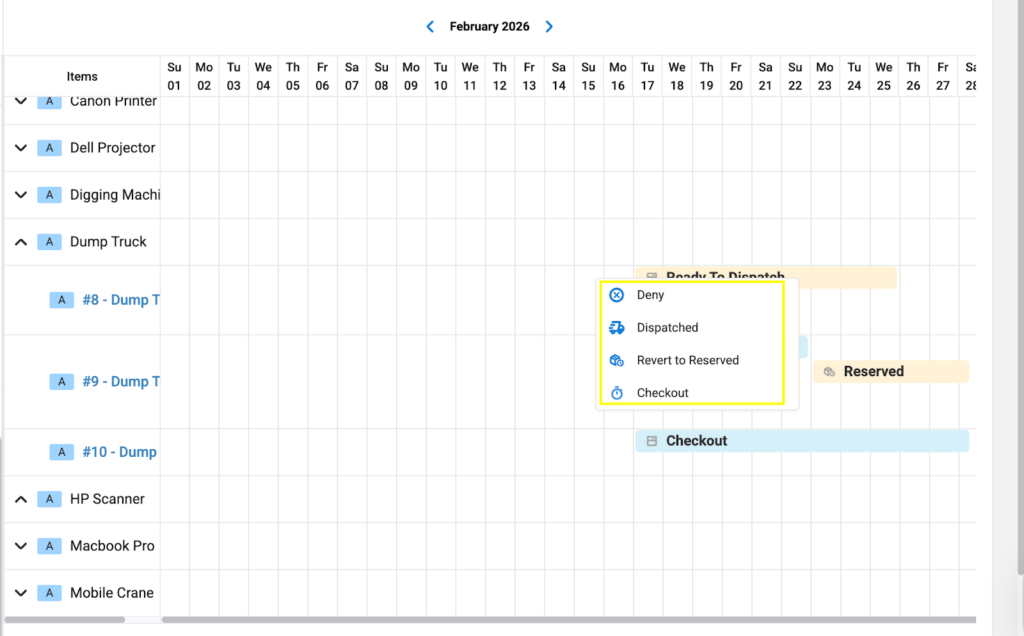The height and width of the screenshot is (636, 1024).
Task: Click the asset badge beside Dell Projector
Action: click(50, 148)
